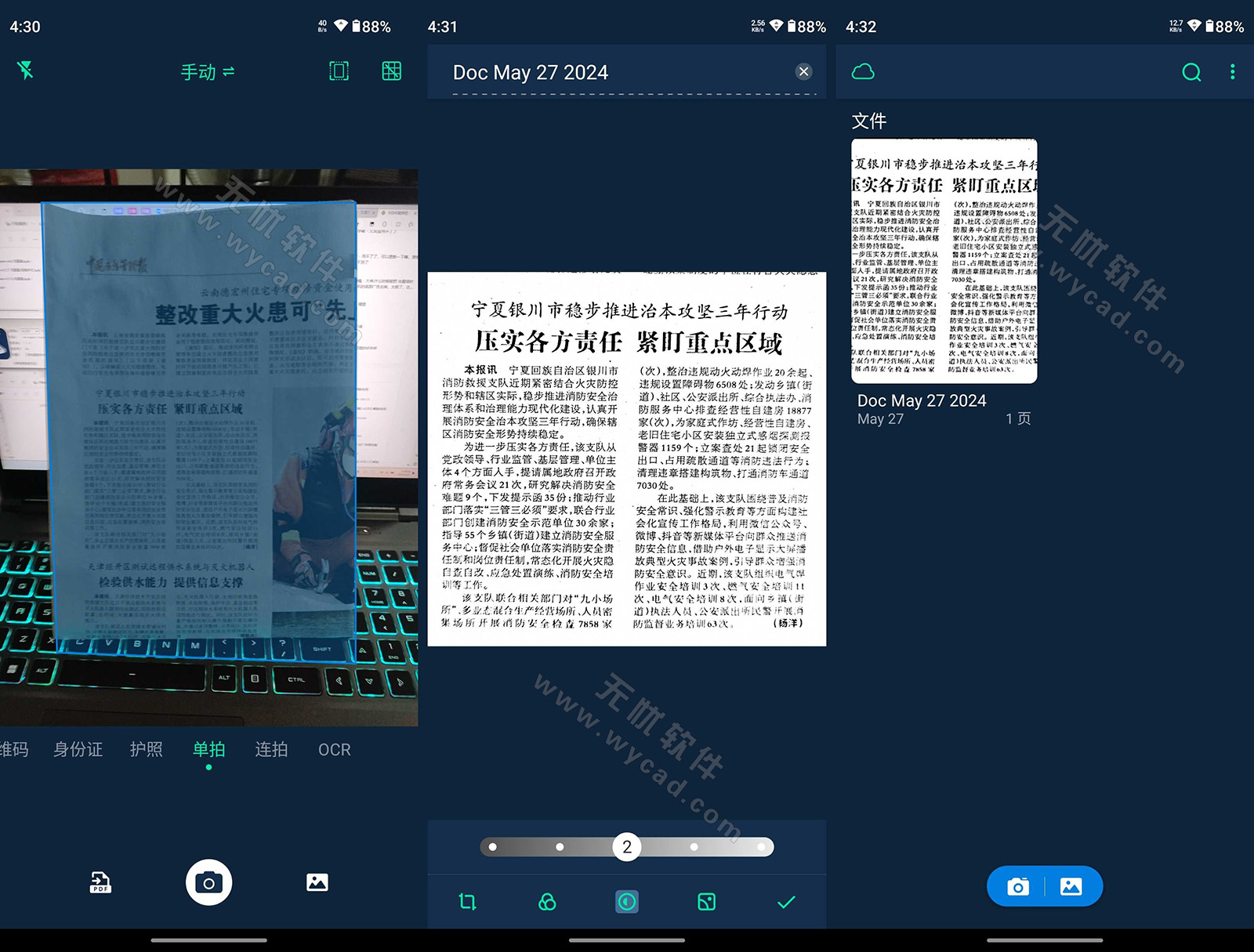Open the import-to-PDF icon on the camera screen
The height and width of the screenshot is (952, 1254).
[x=99, y=882]
